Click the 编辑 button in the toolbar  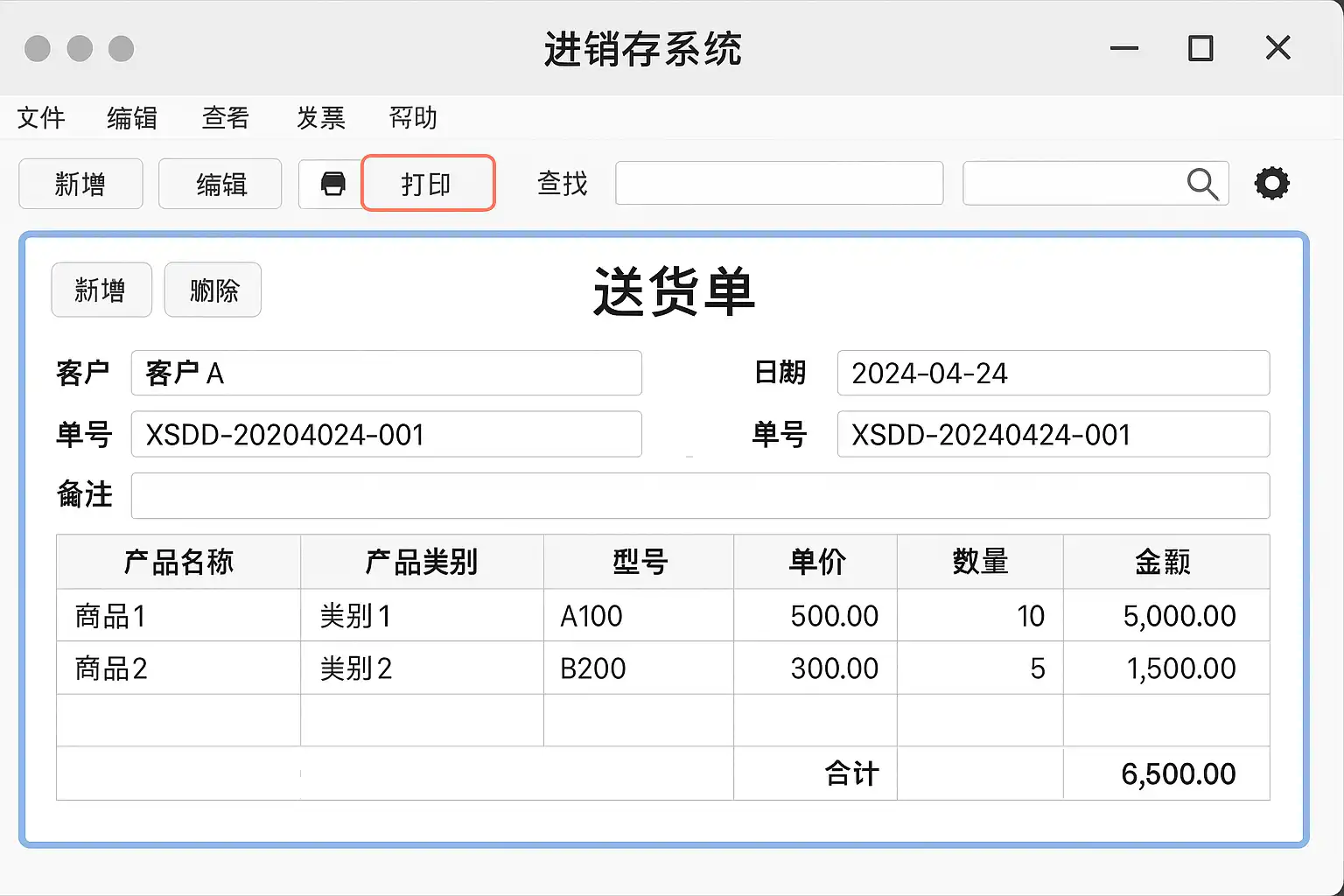point(220,184)
